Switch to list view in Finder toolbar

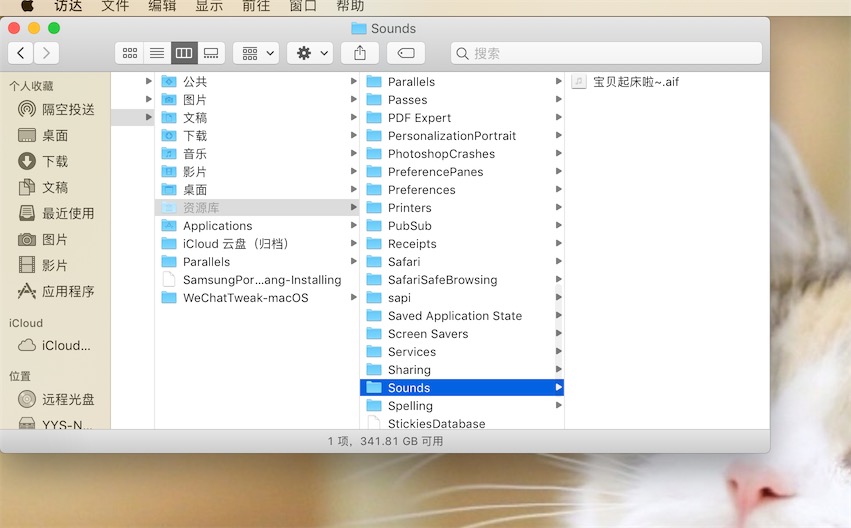(157, 53)
